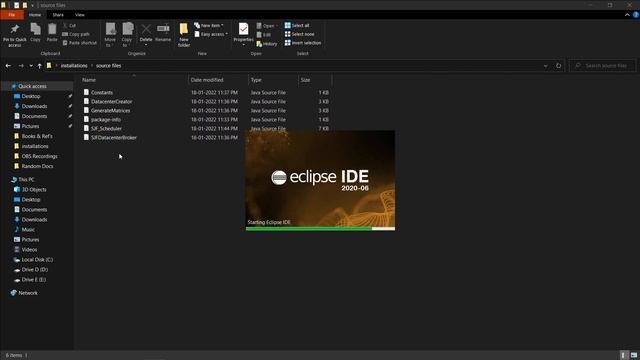Open Random Docs folder in sidebar
640x360 pixels.
[37, 166]
